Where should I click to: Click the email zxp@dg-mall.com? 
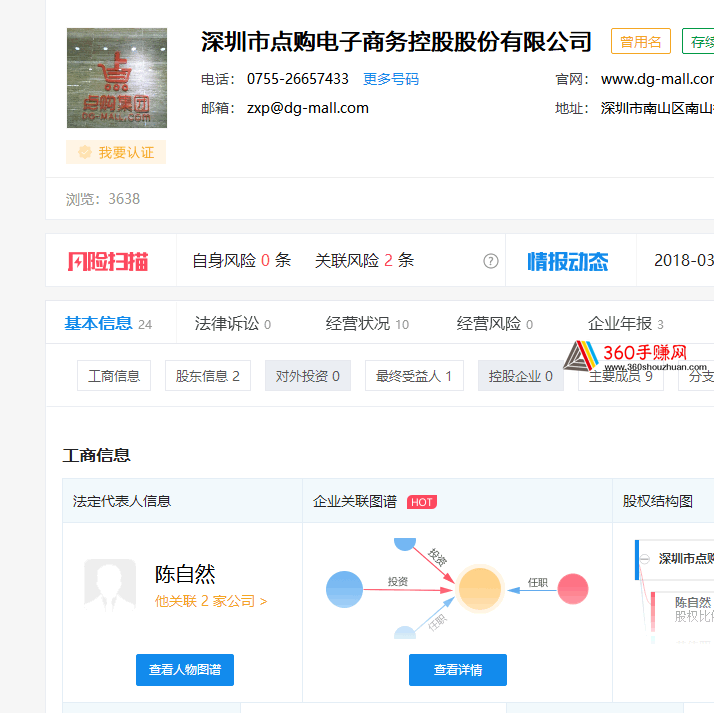pos(308,108)
